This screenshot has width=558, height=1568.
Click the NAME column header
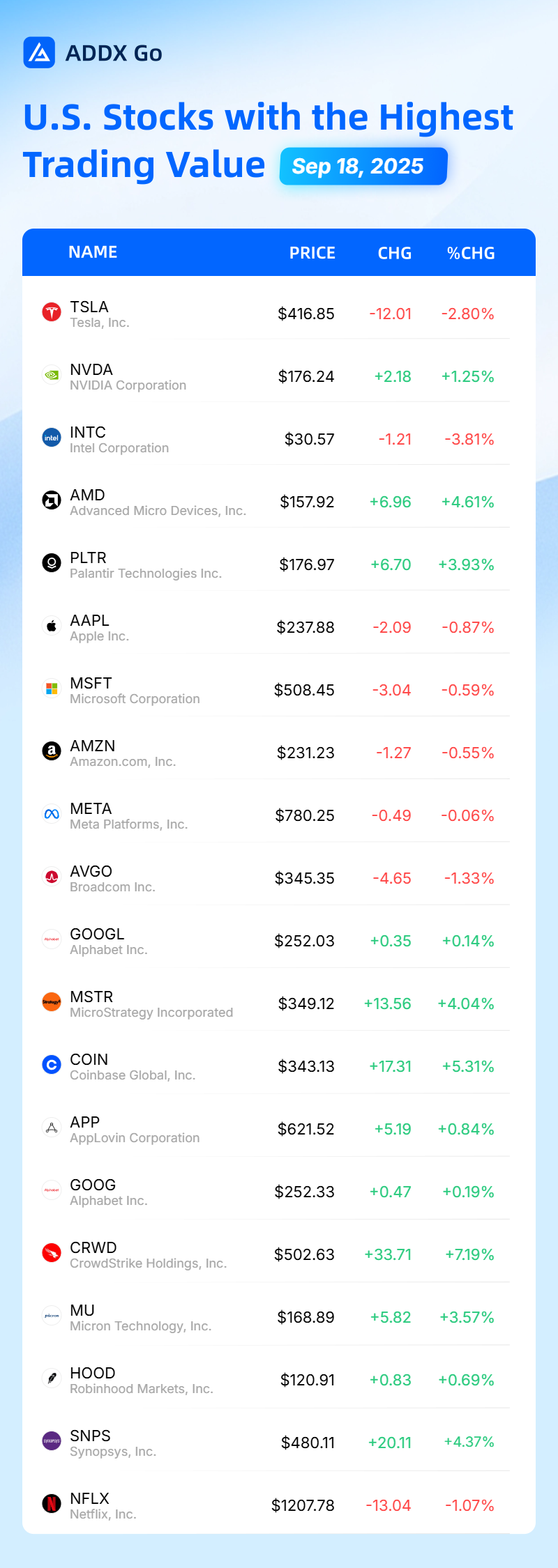pos(93,252)
